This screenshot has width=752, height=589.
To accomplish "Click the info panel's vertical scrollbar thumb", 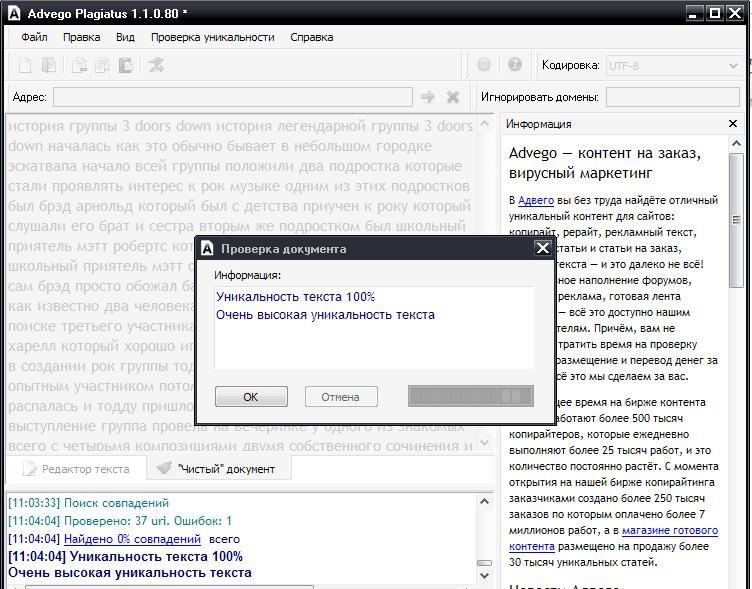I will pyautogui.click(x=736, y=220).
